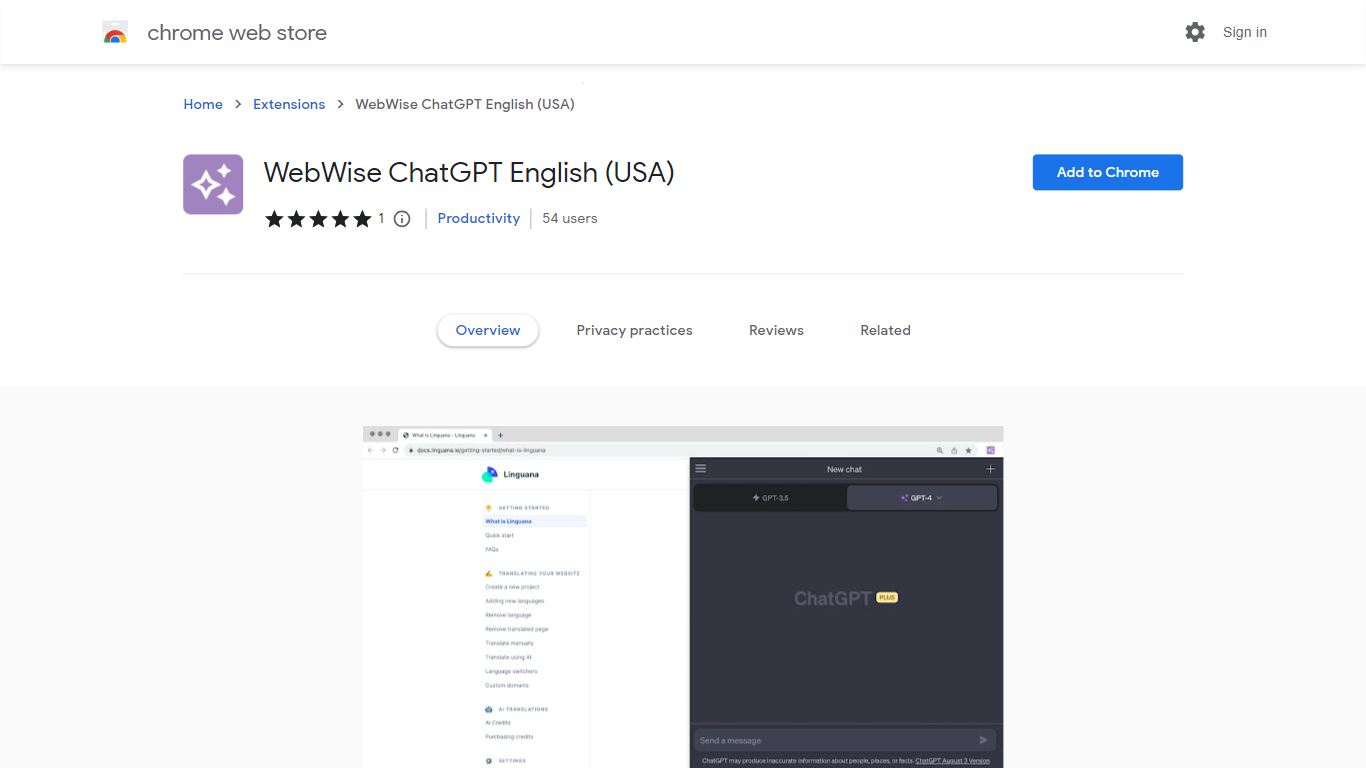Click the Chrome Web Store rainbow logo
1366x768 pixels.
click(115, 33)
